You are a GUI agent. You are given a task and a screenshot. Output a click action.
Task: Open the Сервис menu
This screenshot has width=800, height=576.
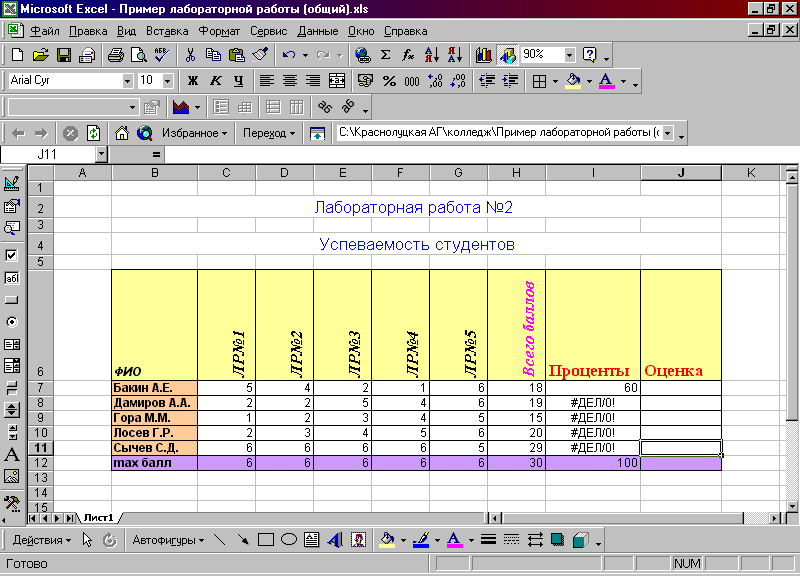pos(268,31)
